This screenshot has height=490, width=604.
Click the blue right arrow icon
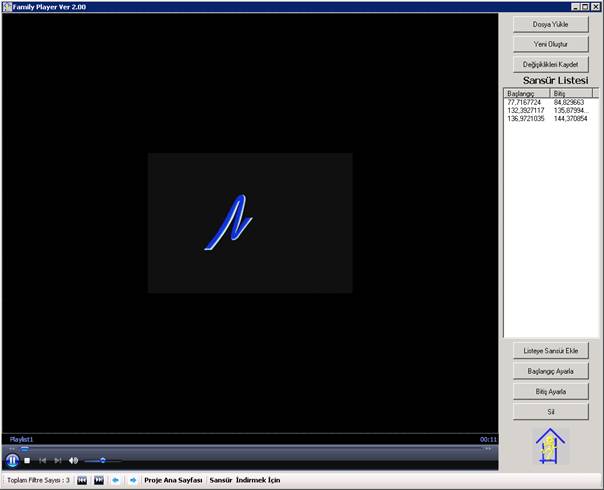(x=133, y=480)
